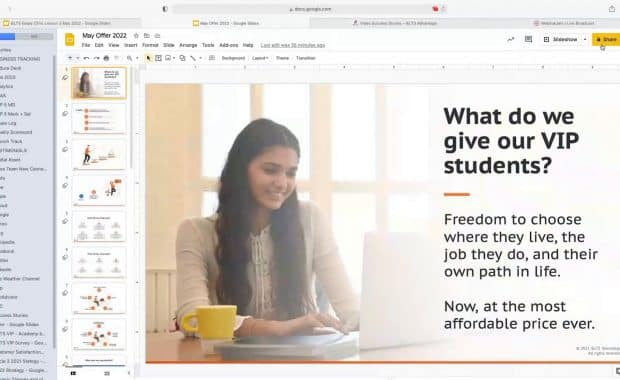The height and width of the screenshot is (380, 620).
Task: Collapse the filmstrip panel arrow
Action: [129, 373]
